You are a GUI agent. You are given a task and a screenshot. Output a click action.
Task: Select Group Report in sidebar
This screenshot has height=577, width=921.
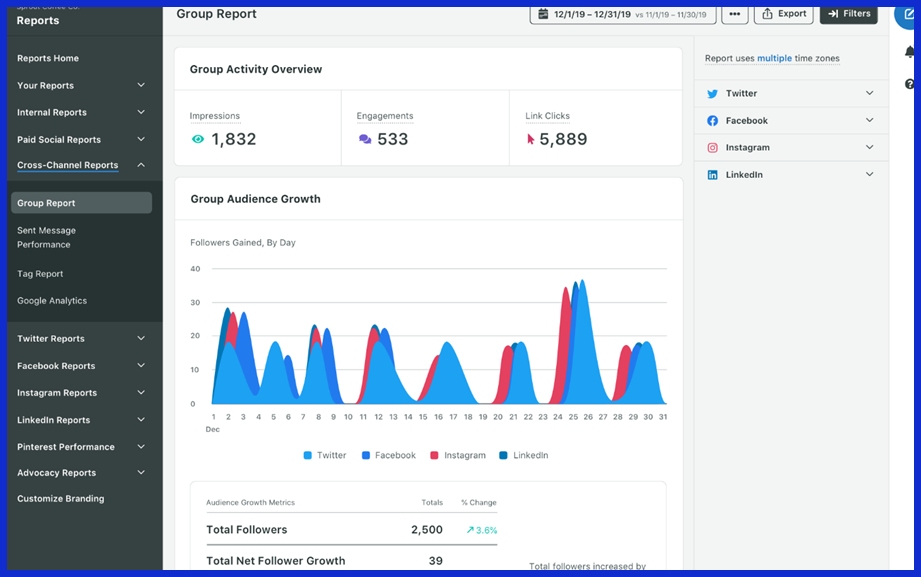click(82, 203)
